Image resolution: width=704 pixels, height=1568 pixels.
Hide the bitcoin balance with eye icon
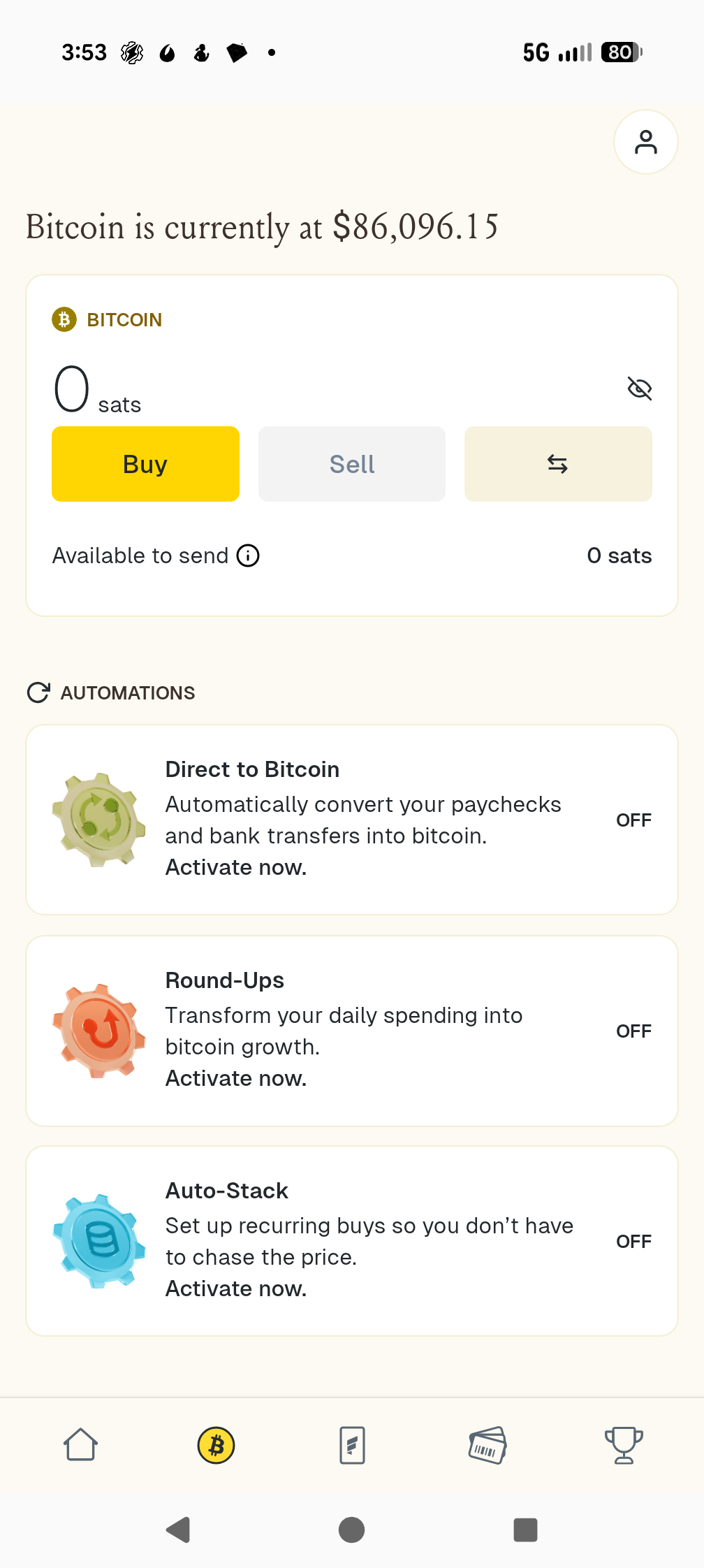(639, 389)
